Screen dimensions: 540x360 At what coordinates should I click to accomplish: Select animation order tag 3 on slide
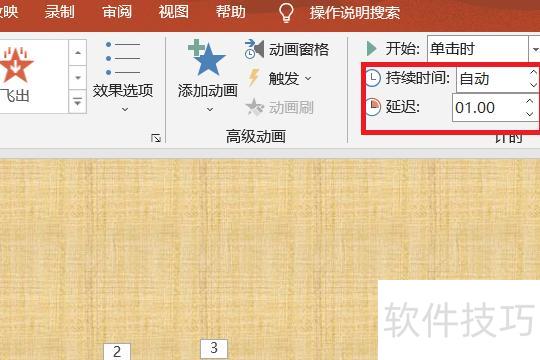(214, 348)
